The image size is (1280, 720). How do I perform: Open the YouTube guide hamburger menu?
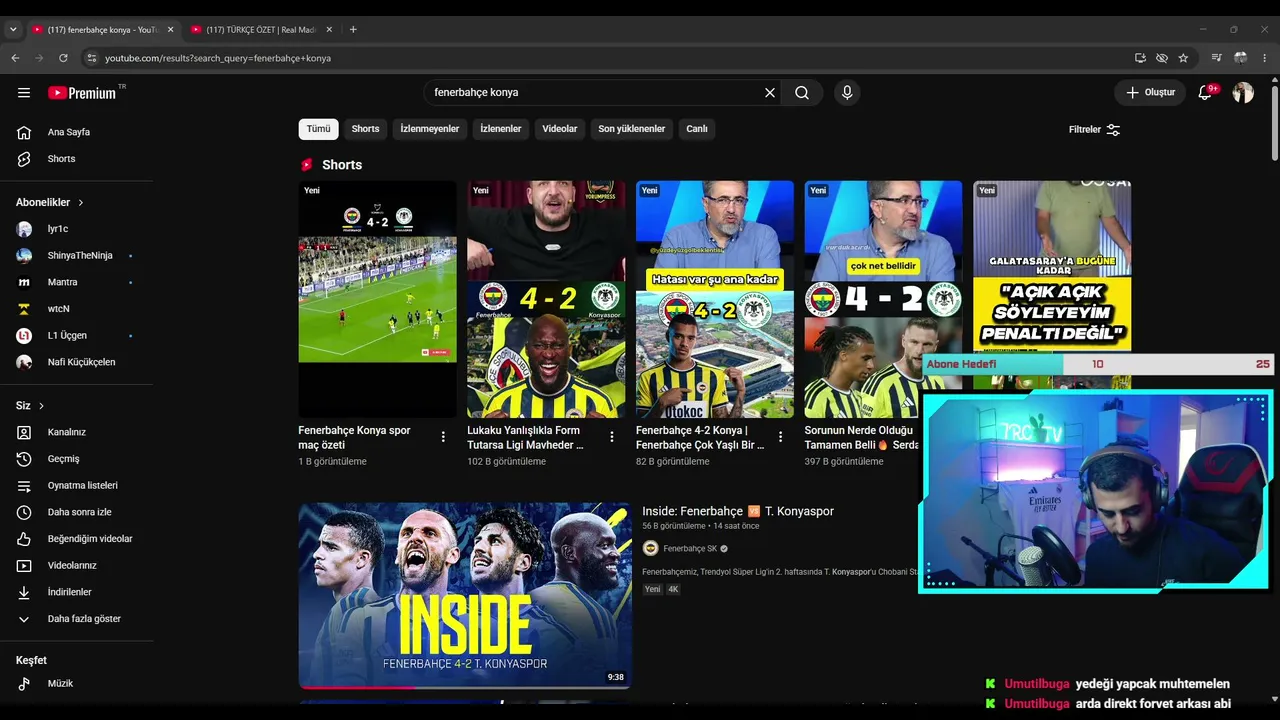[x=24, y=93]
